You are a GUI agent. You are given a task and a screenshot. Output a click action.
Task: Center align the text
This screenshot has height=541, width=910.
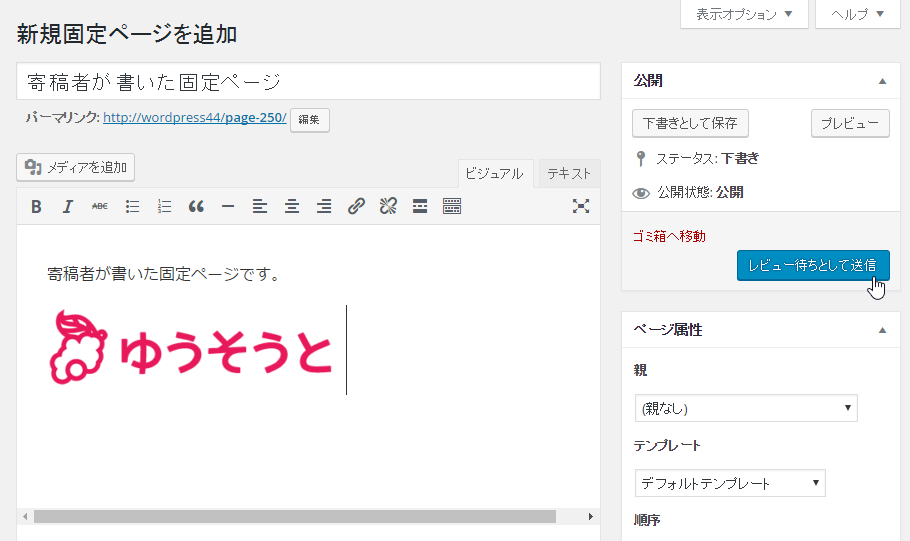pos(292,207)
